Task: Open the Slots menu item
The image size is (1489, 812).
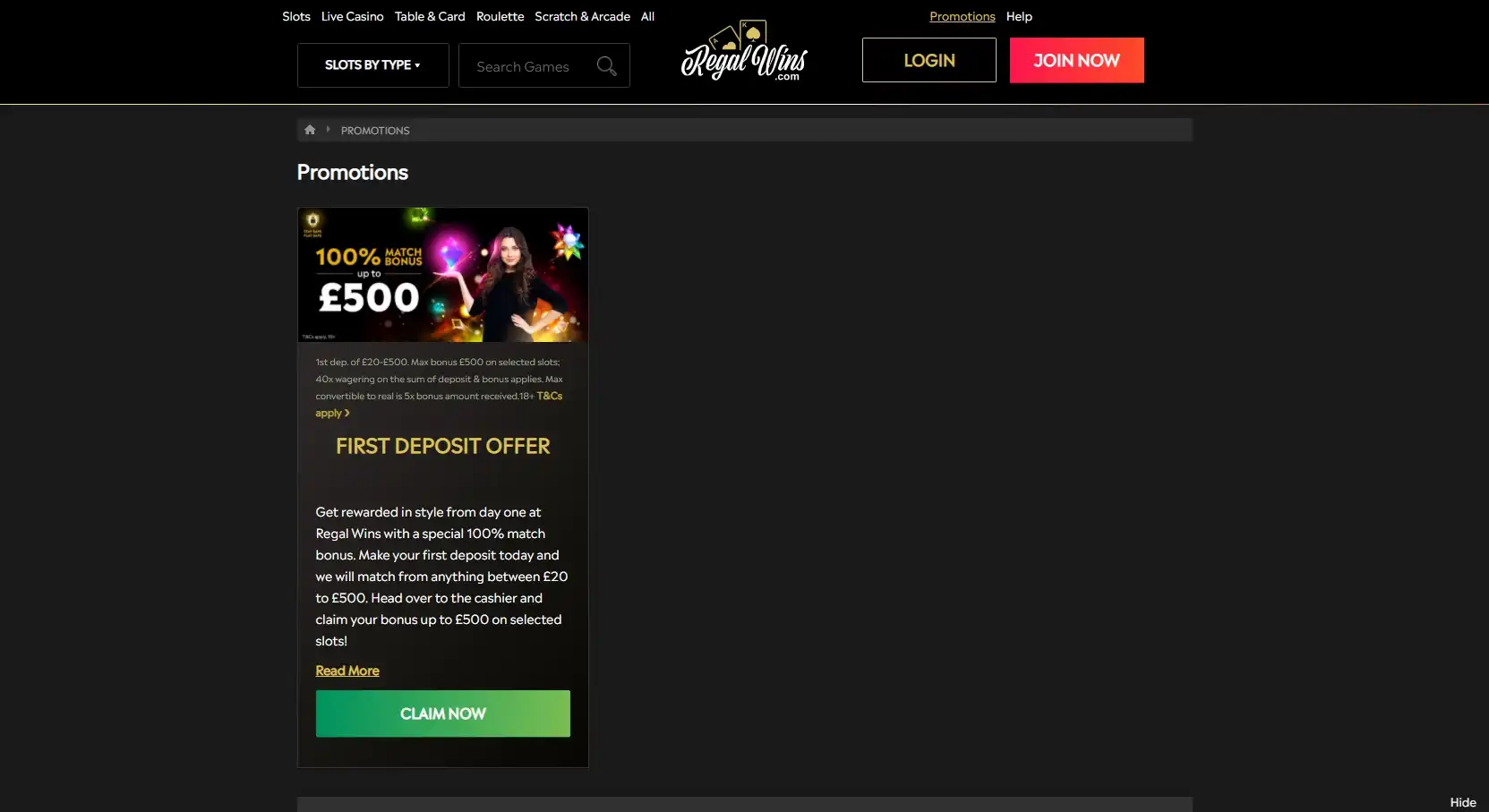Action: pos(296,16)
